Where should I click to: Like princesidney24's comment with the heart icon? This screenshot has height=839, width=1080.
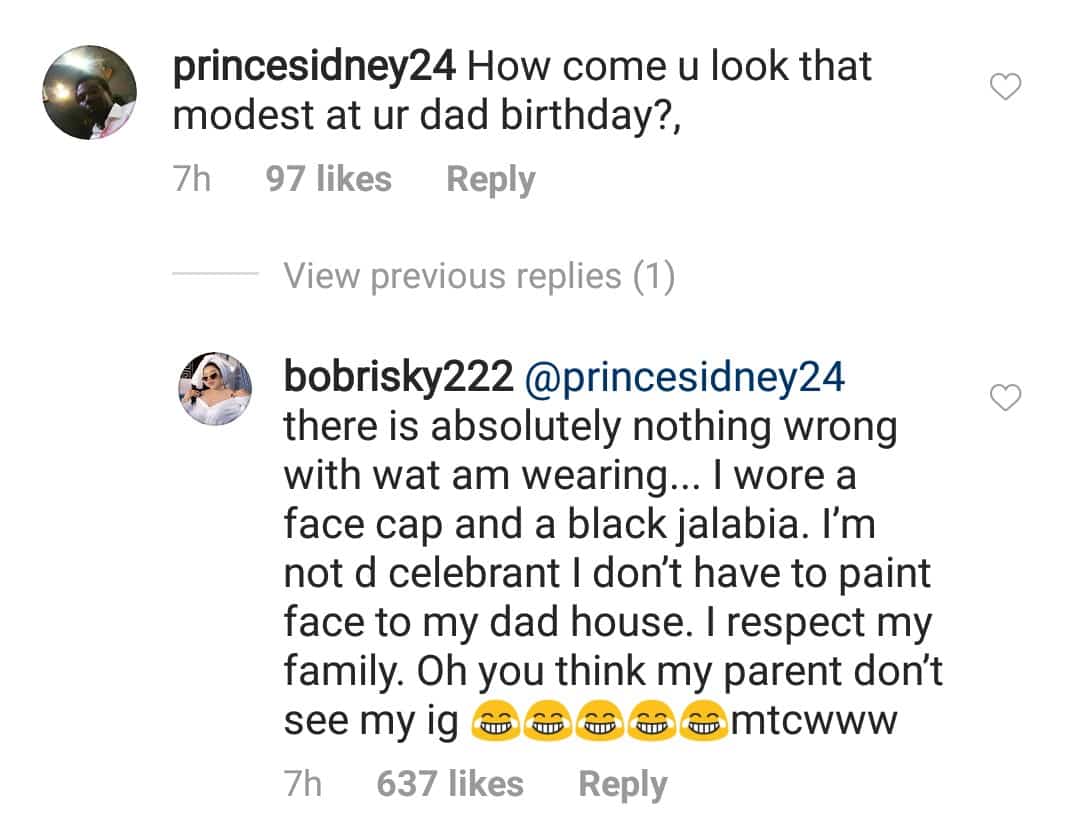[x=1005, y=87]
